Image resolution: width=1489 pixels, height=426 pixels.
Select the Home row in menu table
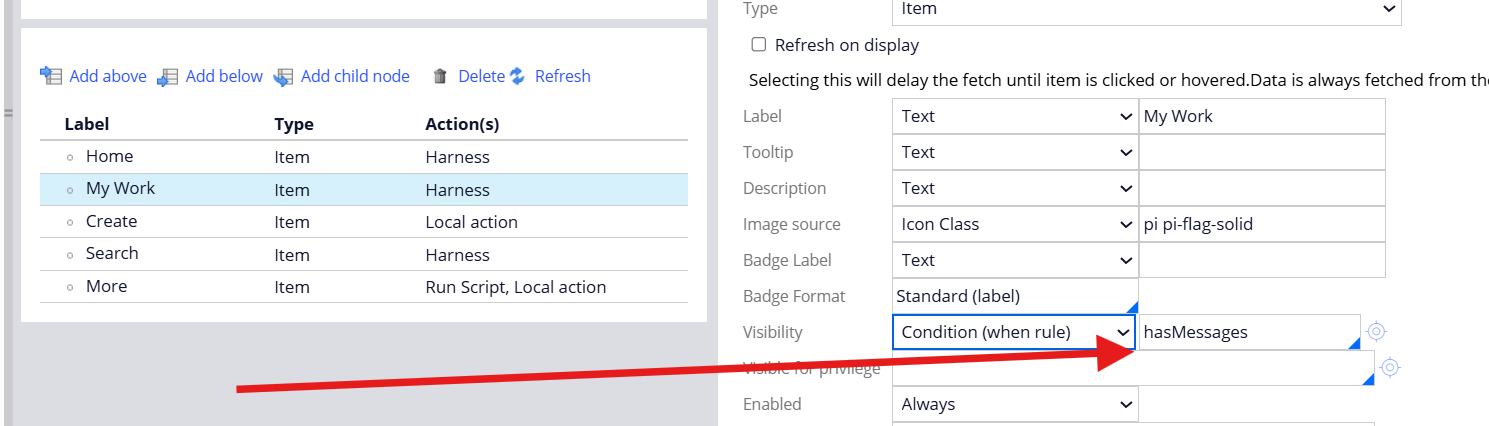point(364,157)
